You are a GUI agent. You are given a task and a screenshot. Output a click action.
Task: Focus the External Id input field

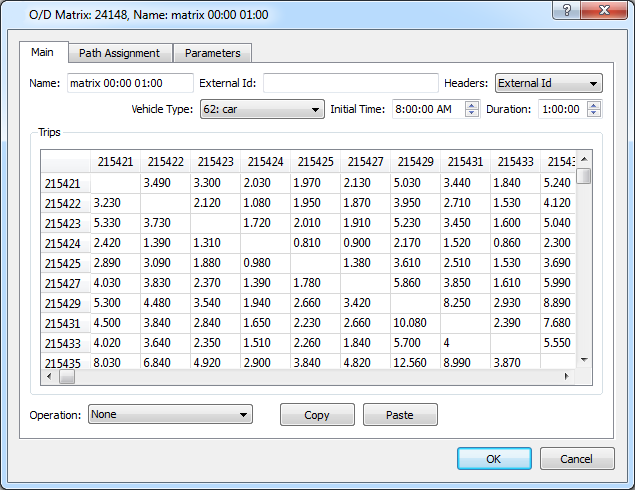coord(350,83)
